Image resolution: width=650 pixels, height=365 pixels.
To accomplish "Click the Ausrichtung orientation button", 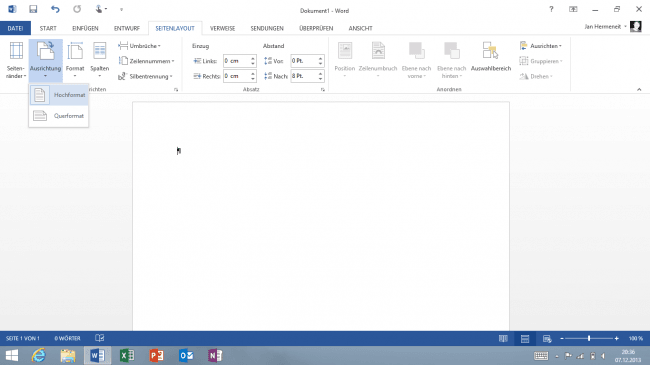I will (46, 61).
